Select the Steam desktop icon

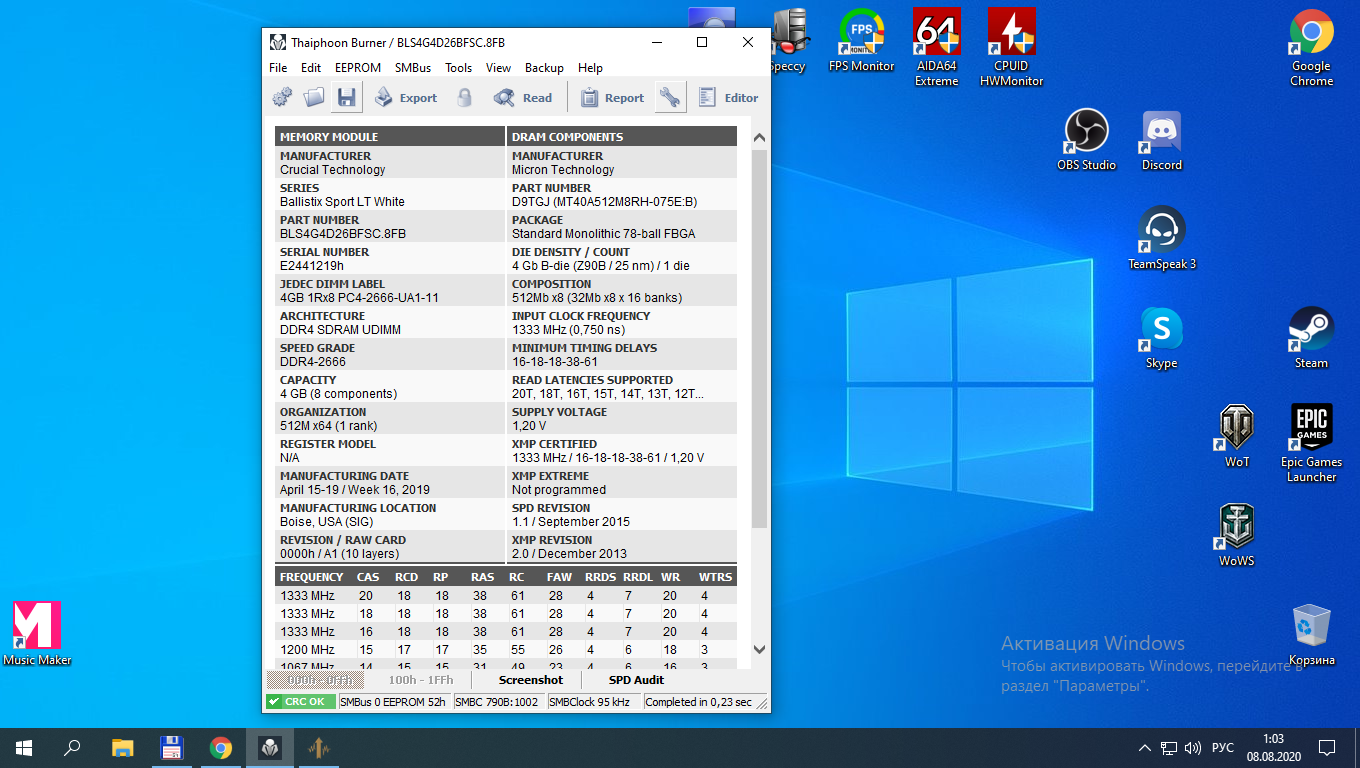point(1311,338)
